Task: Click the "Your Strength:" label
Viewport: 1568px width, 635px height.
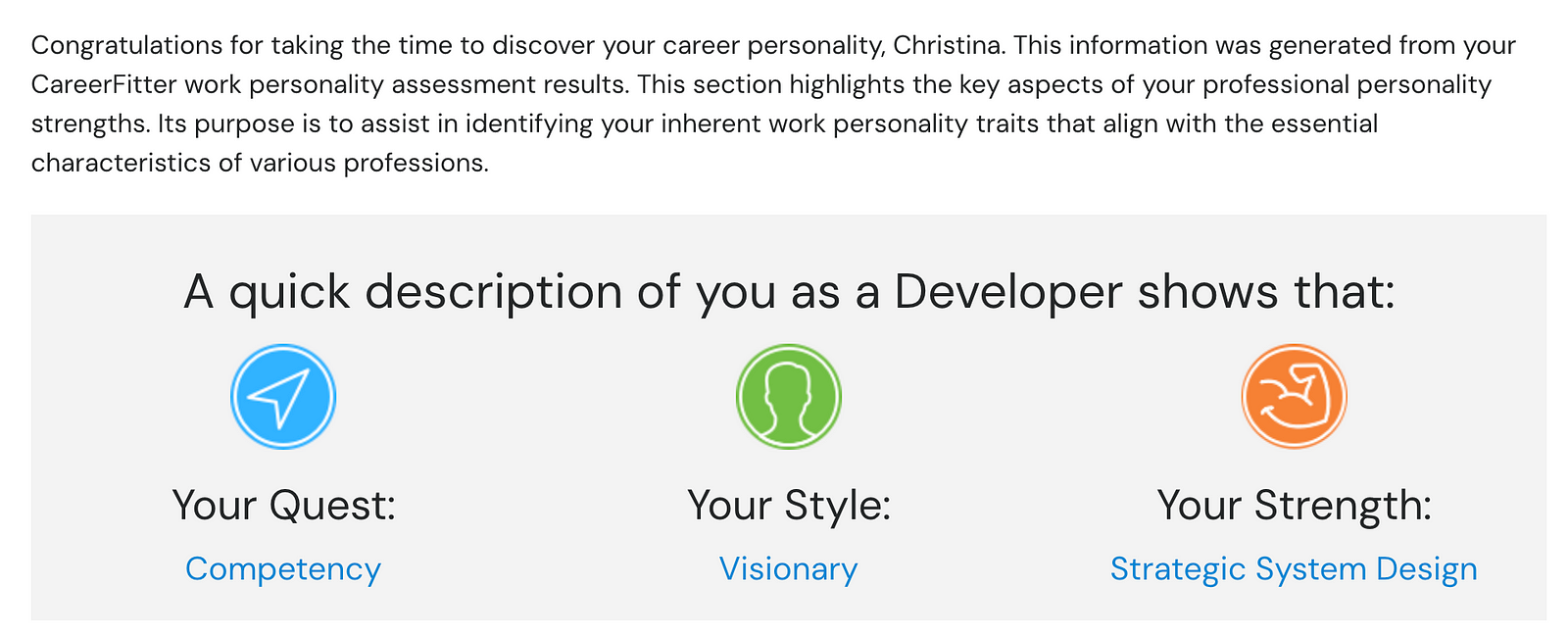Action: pyautogui.click(x=1294, y=506)
